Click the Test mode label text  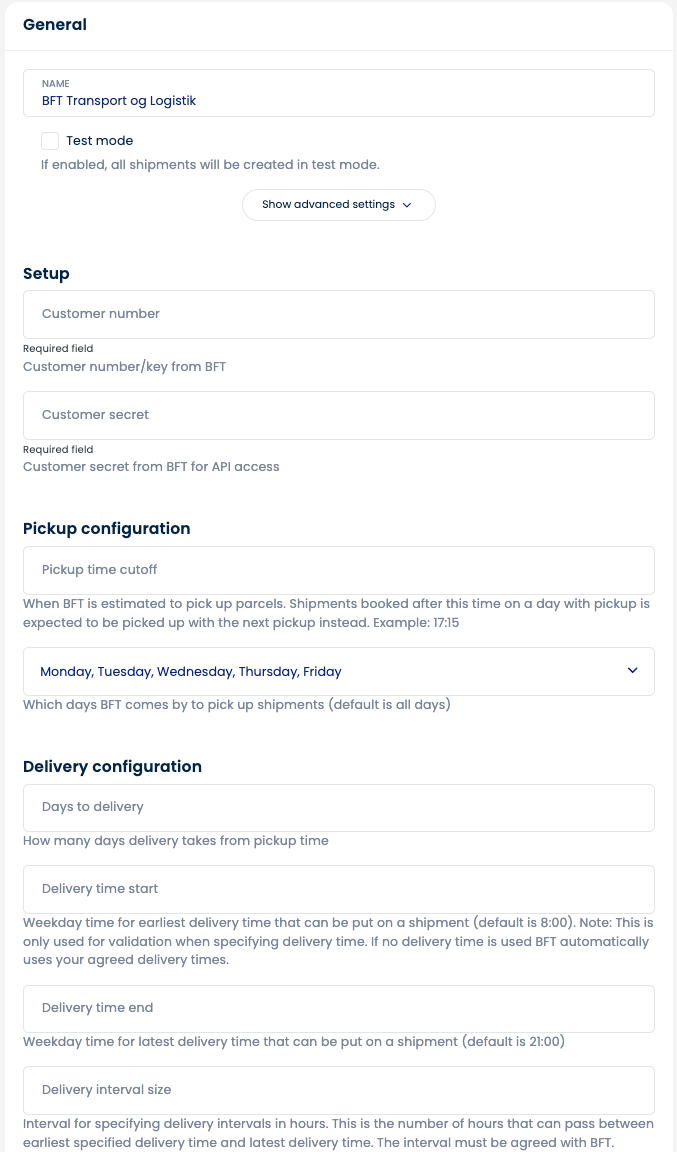click(x=100, y=141)
